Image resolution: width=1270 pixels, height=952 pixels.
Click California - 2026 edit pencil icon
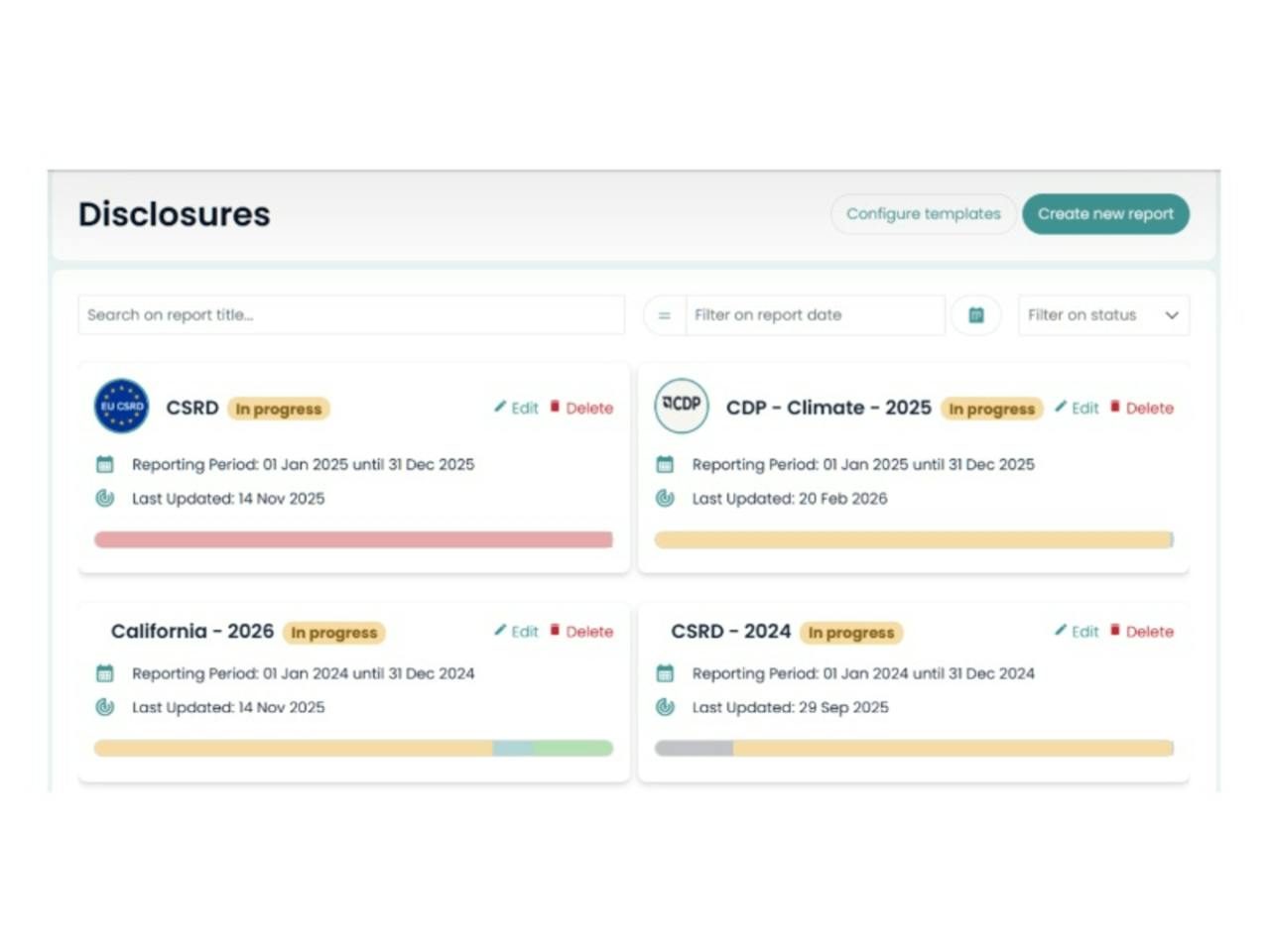[500, 630]
